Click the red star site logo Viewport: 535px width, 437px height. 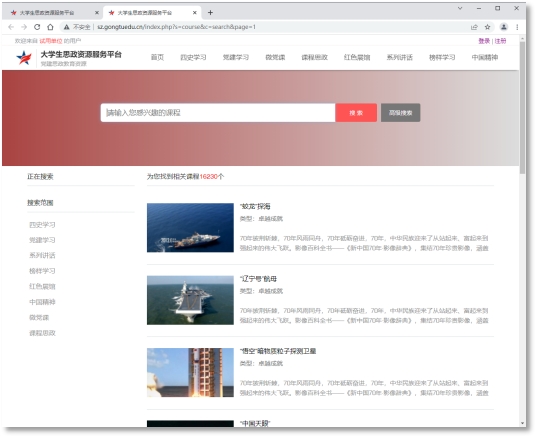pos(24,58)
